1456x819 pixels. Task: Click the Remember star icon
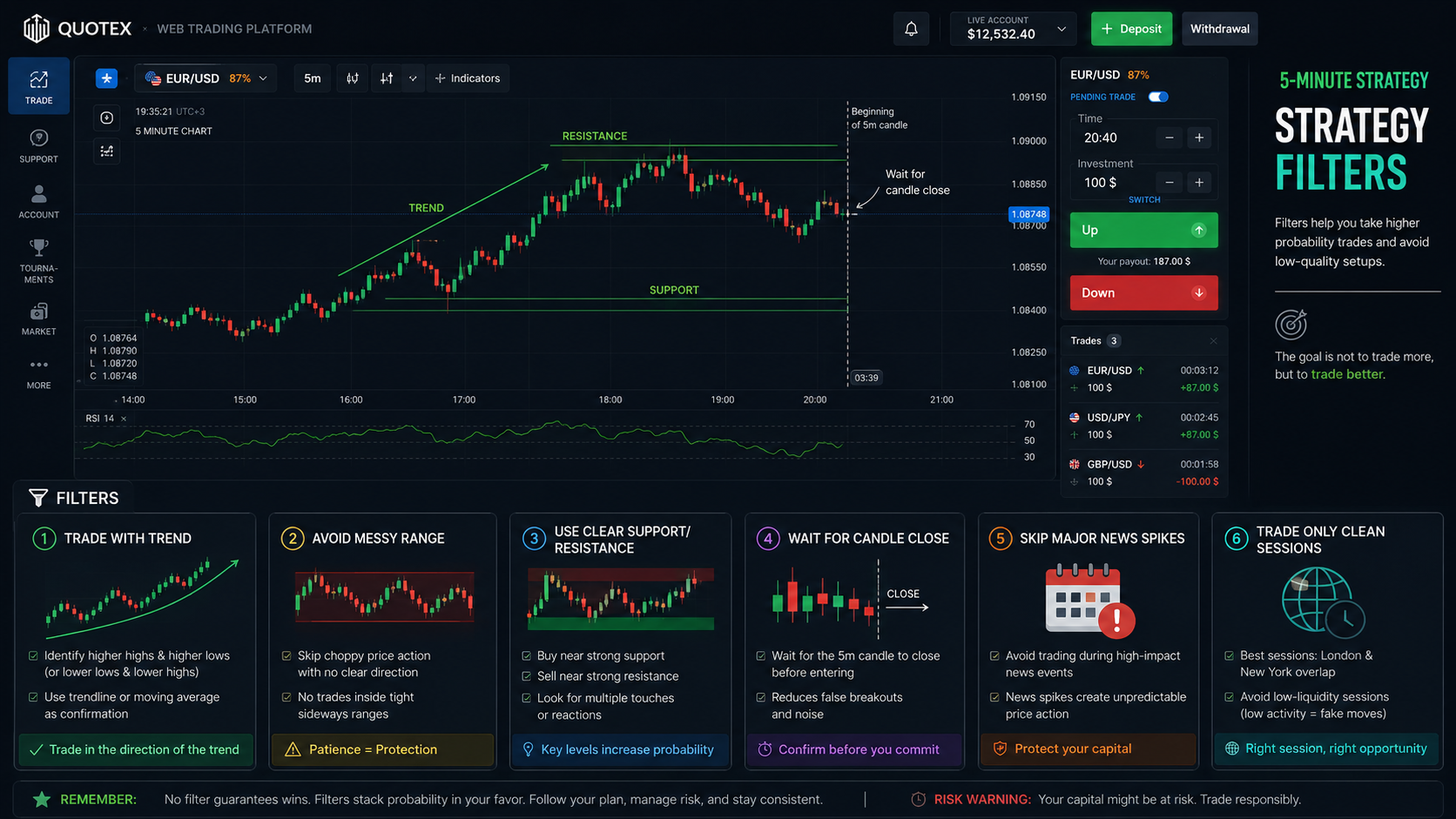tap(41, 799)
